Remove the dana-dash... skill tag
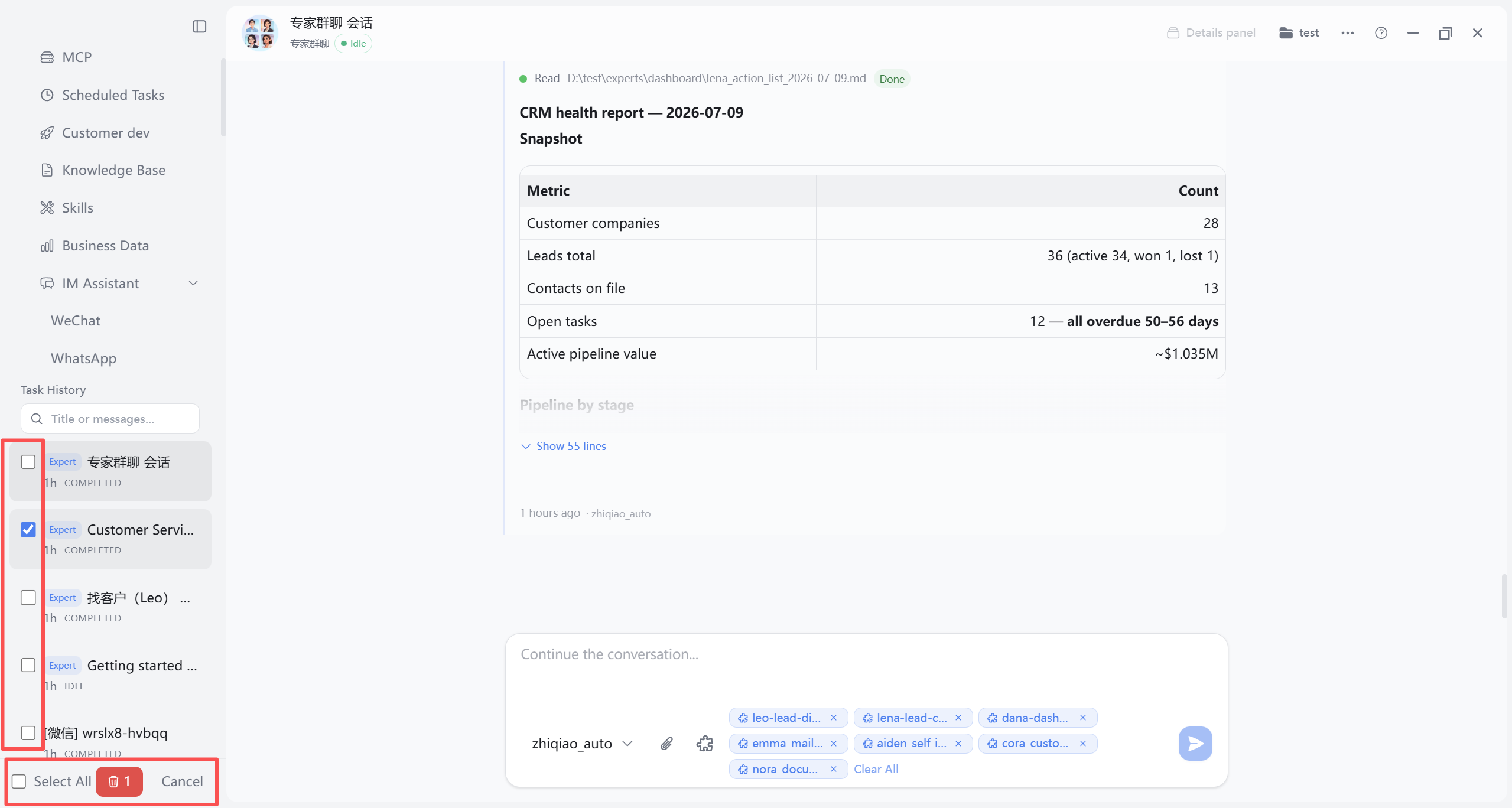1512x808 pixels. (1083, 718)
